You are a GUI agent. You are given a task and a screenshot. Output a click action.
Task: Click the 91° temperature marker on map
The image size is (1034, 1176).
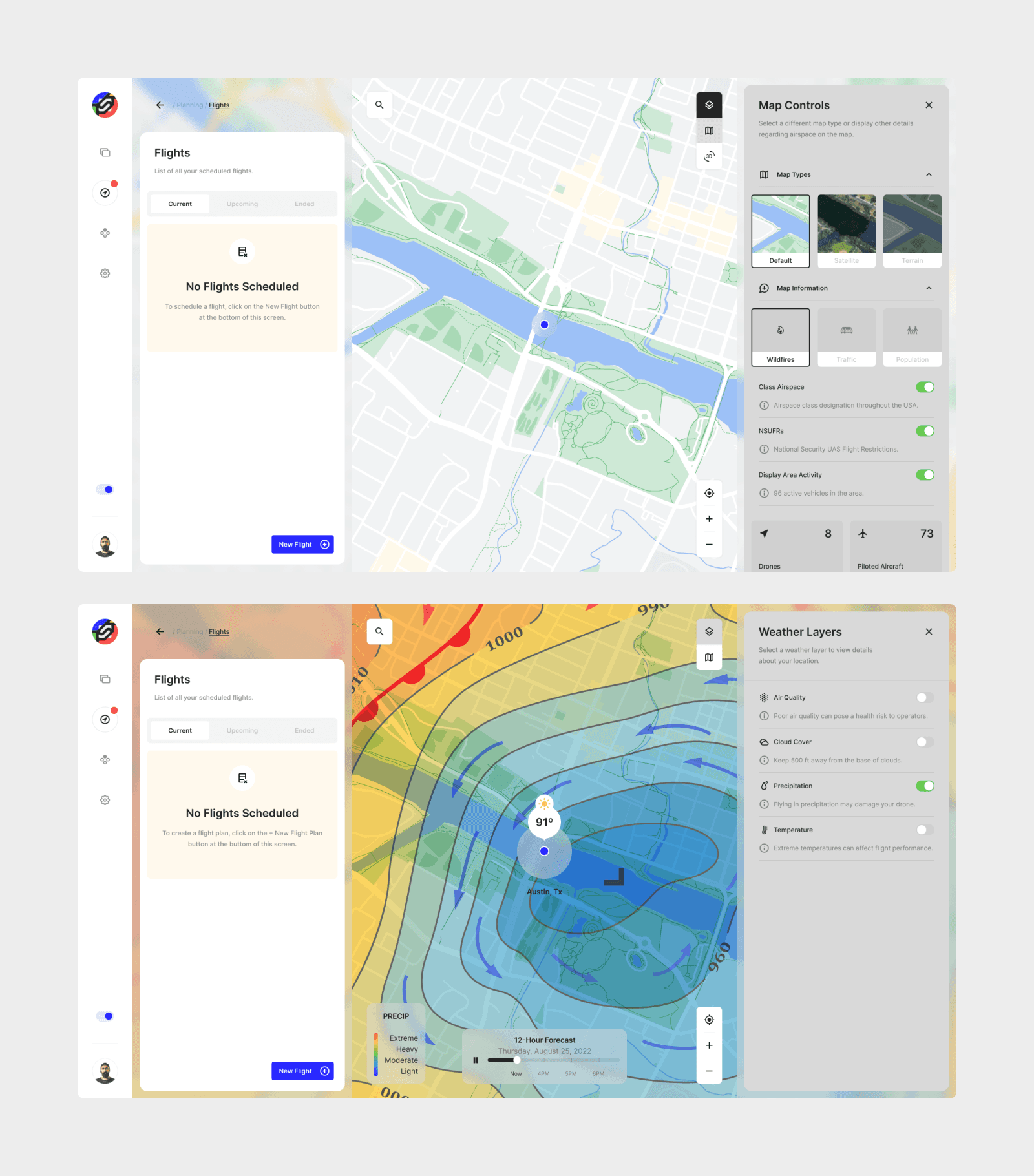(544, 821)
